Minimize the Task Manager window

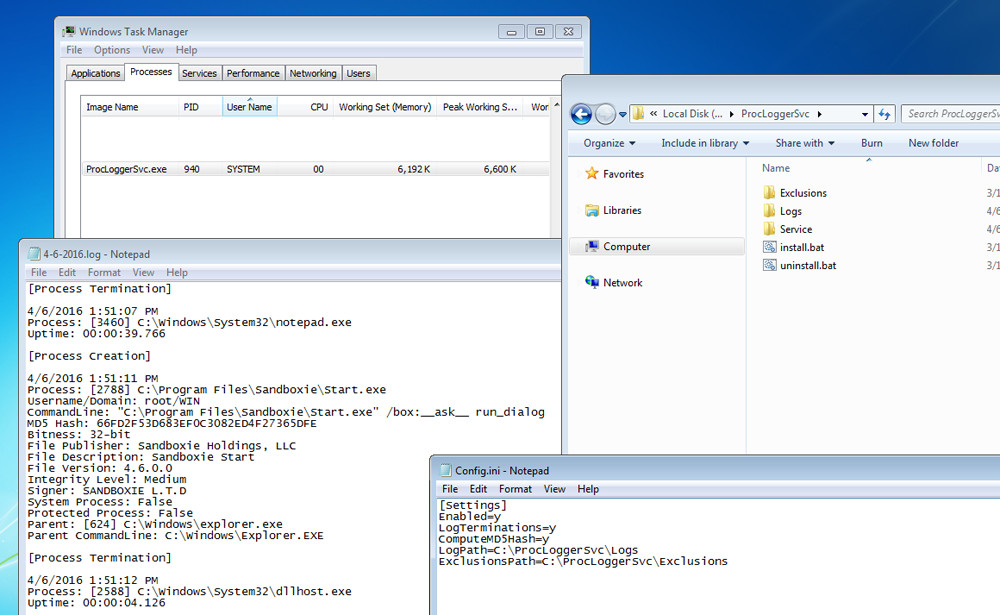click(x=511, y=31)
